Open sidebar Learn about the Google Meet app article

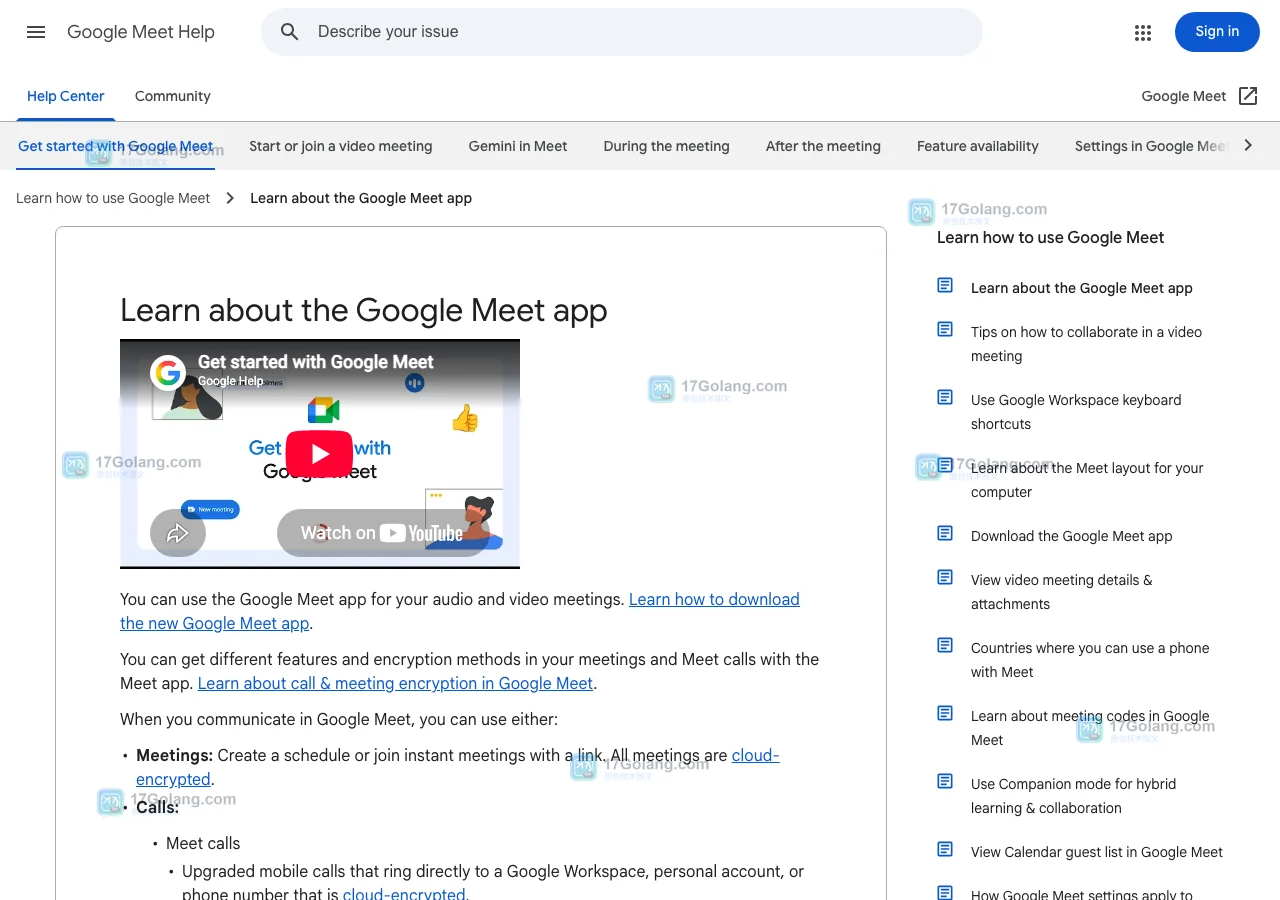pos(1082,288)
